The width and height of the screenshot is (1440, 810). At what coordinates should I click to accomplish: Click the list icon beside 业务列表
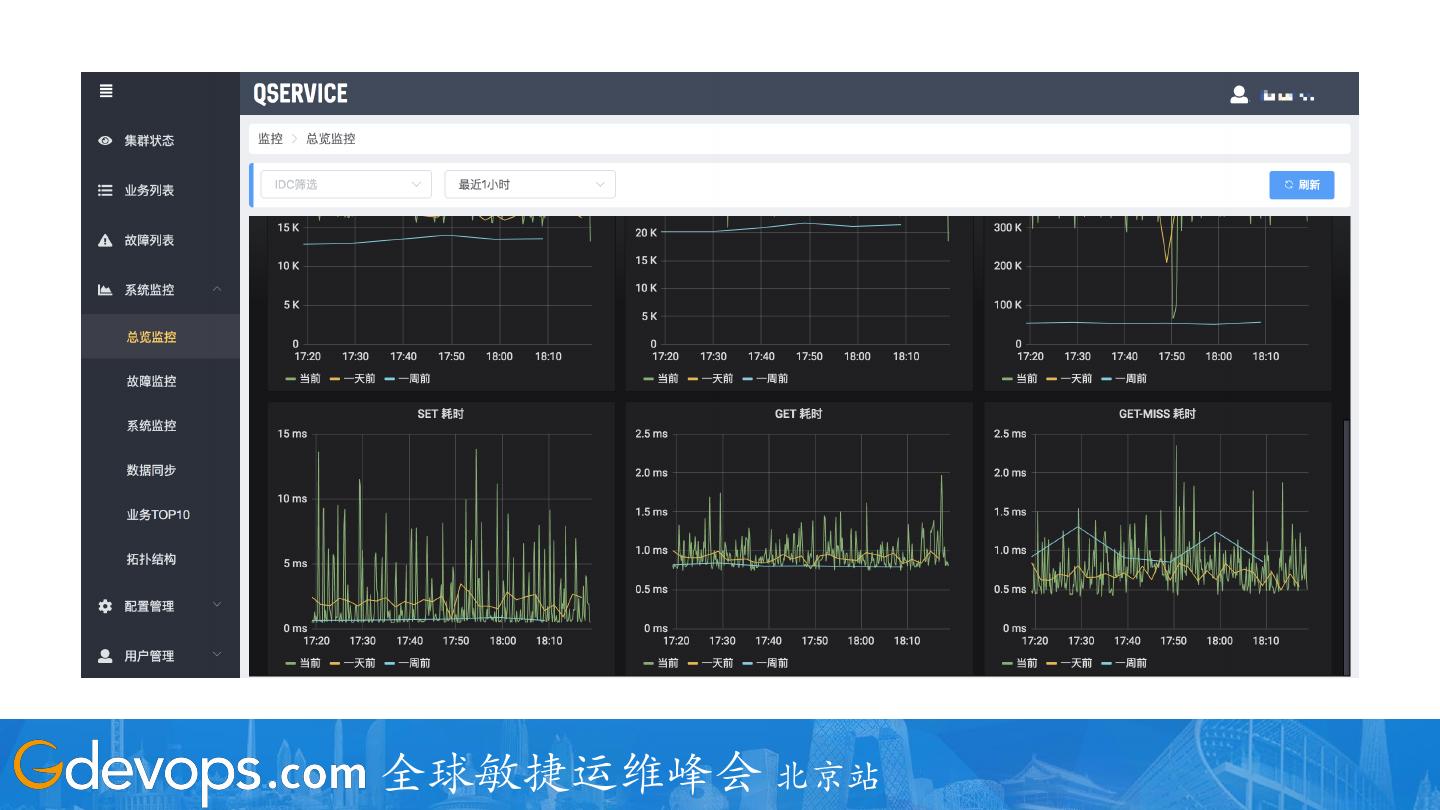coord(105,190)
